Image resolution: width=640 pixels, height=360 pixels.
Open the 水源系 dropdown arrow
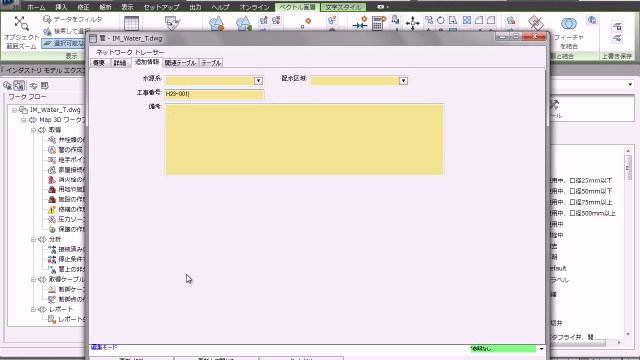[x=258, y=81]
